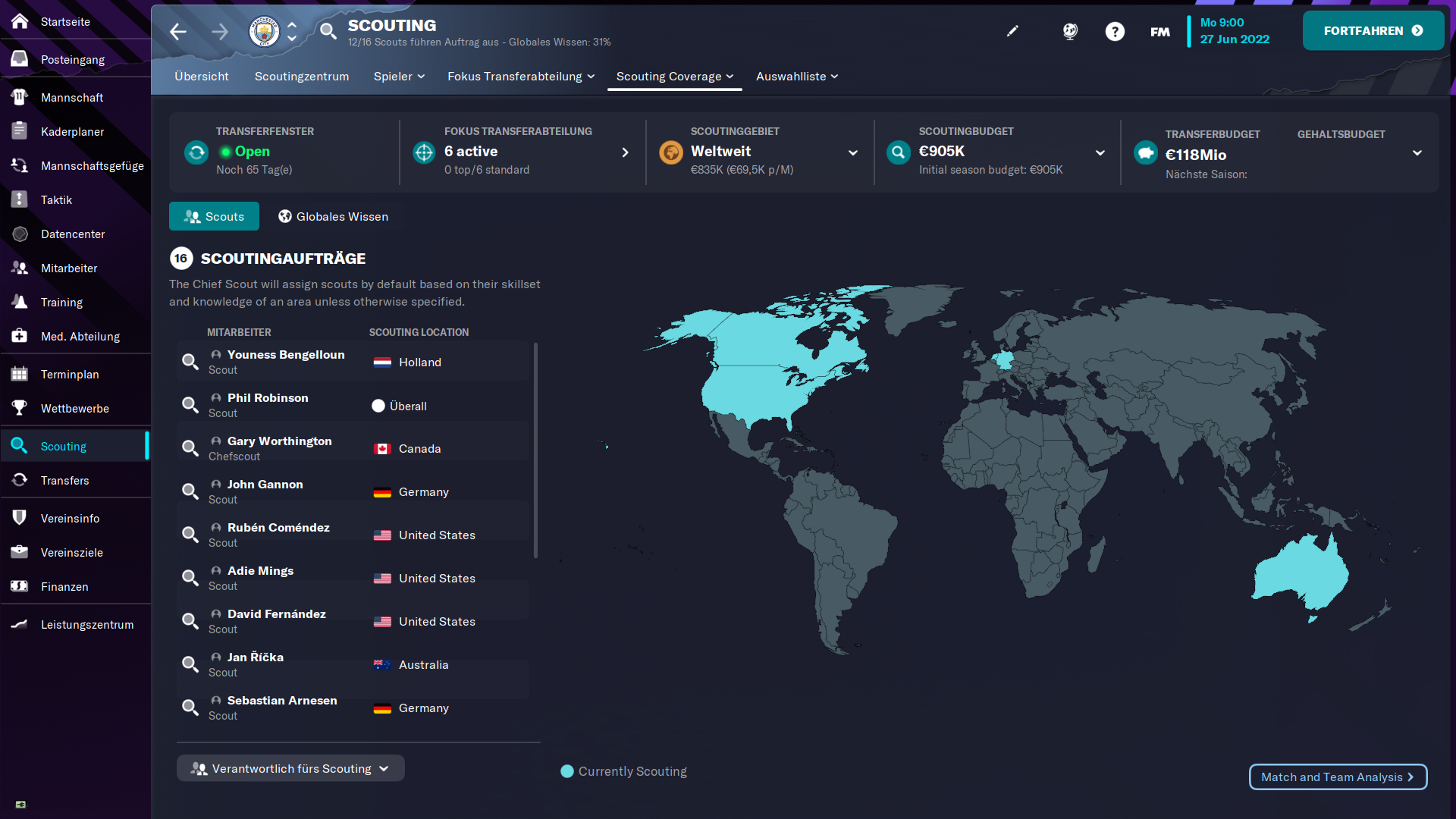Image resolution: width=1456 pixels, height=819 pixels.
Task: Open the Scoutingzentrum tab
Action: coord(301,77)
